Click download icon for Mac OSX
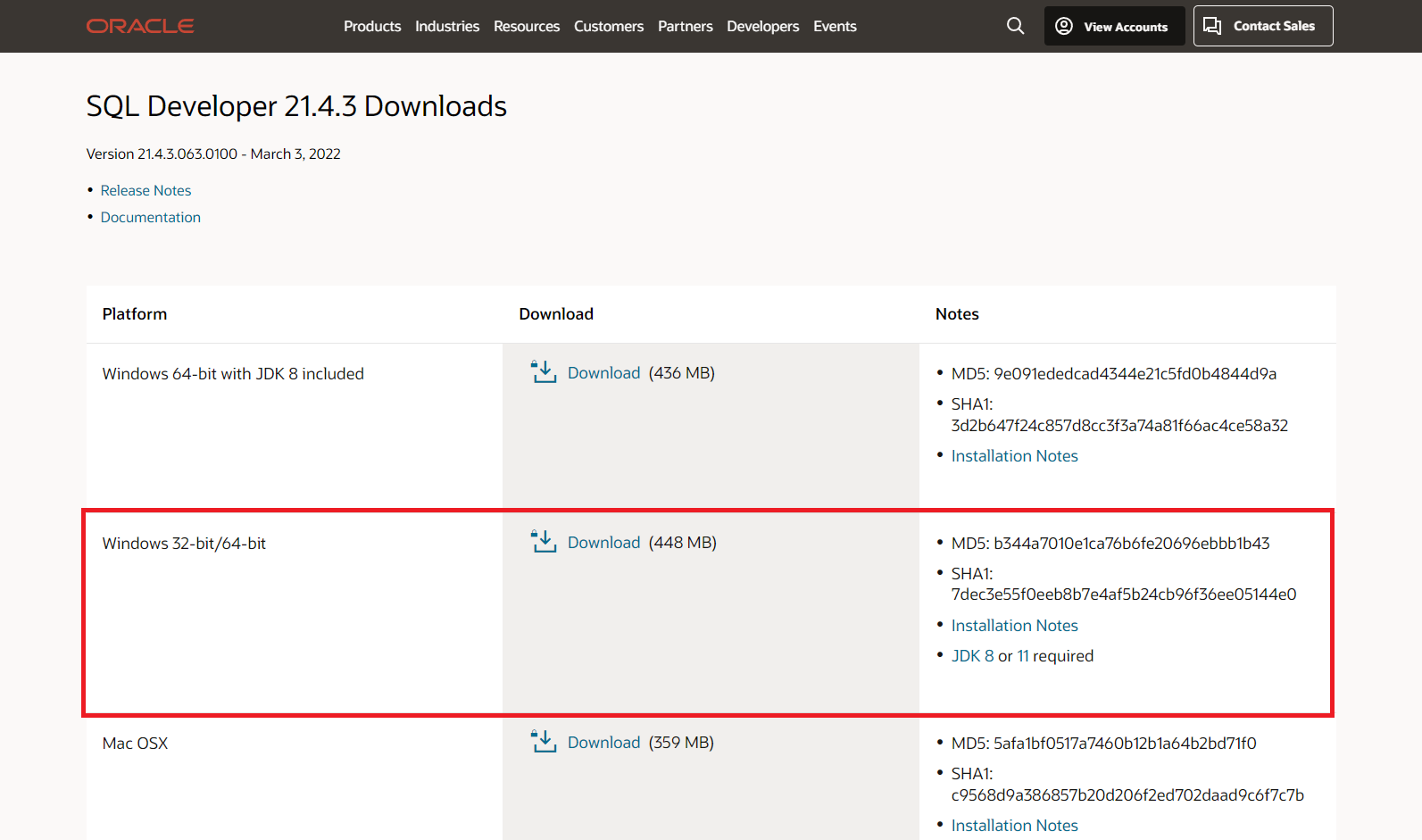The image size is (1422, 840). pyautogui.click(x=544, y=742)
